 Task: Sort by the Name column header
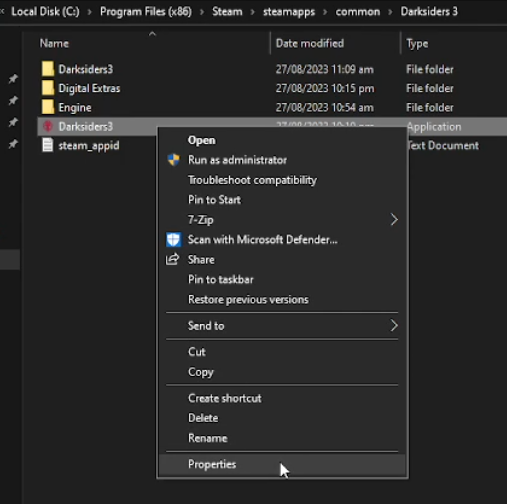click(54, 43)
